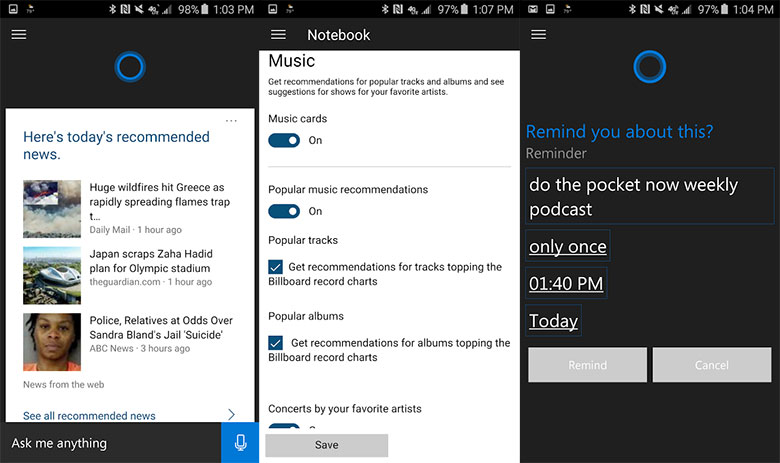Select the Remind you about this? heading
Screen dimensions: 780x463
[619, 132]
